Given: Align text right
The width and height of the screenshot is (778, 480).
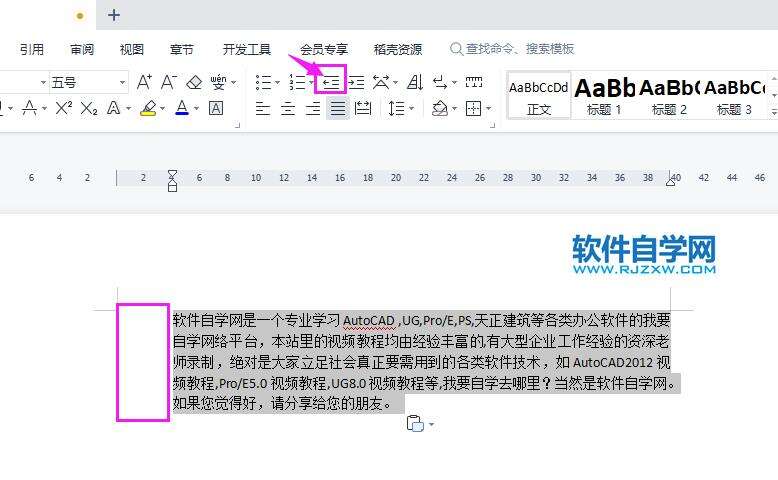Looking at the screenshot, I should (313, 108).
